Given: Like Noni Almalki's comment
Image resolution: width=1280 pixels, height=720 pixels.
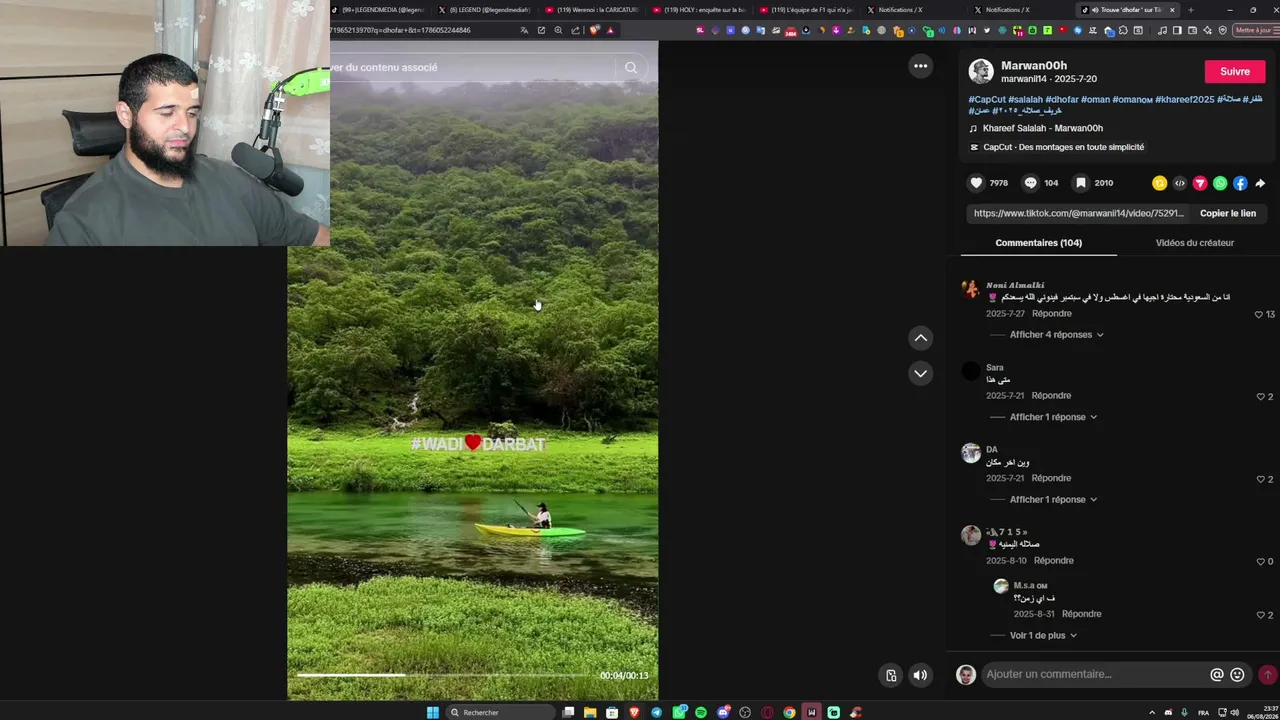Looking at the screenshot, I should [1259, 314].
